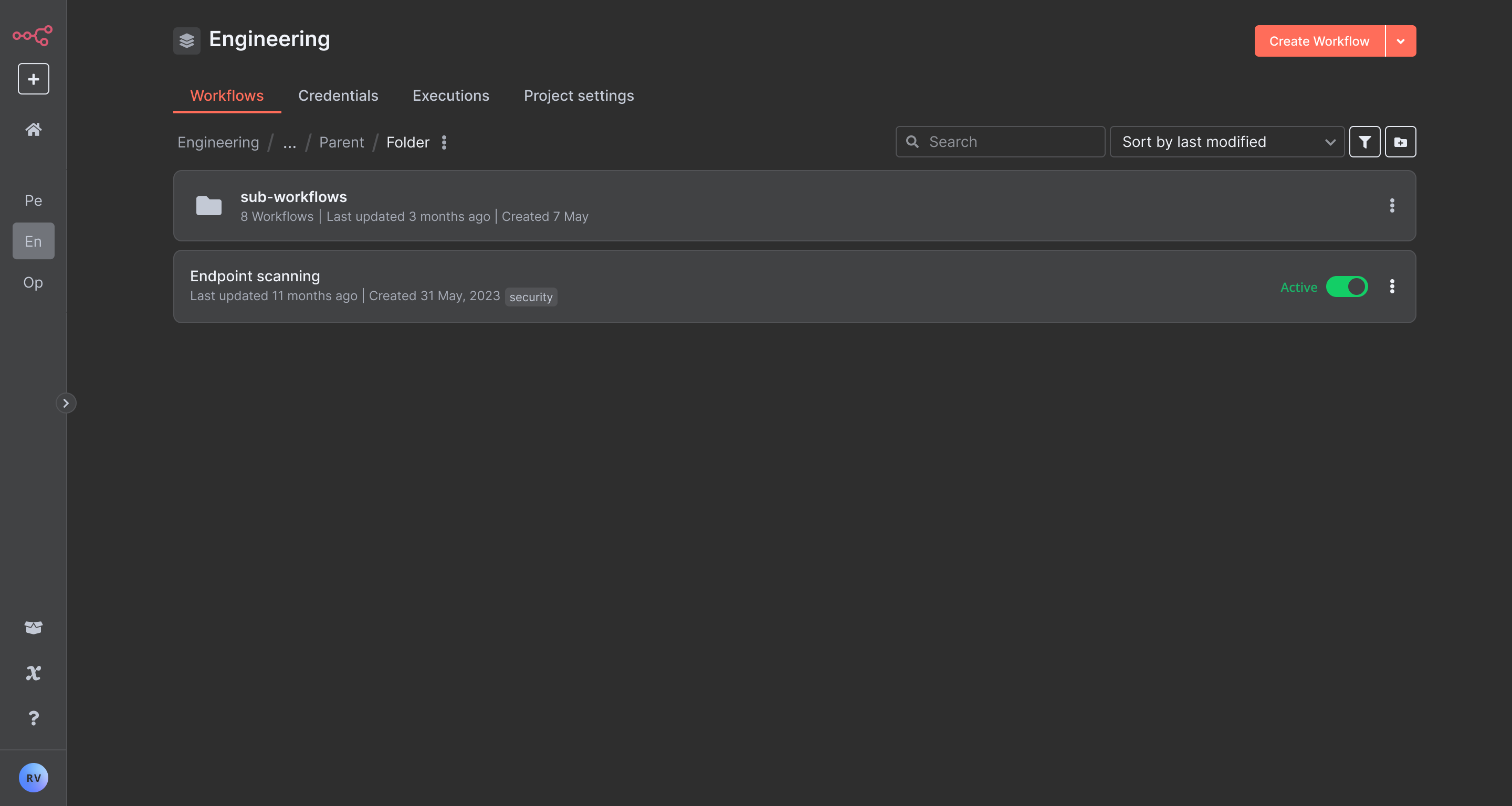The image size is (1512, 806).
Task: Open the variables icon in sidebar
Action: click(x=34, y=673)
